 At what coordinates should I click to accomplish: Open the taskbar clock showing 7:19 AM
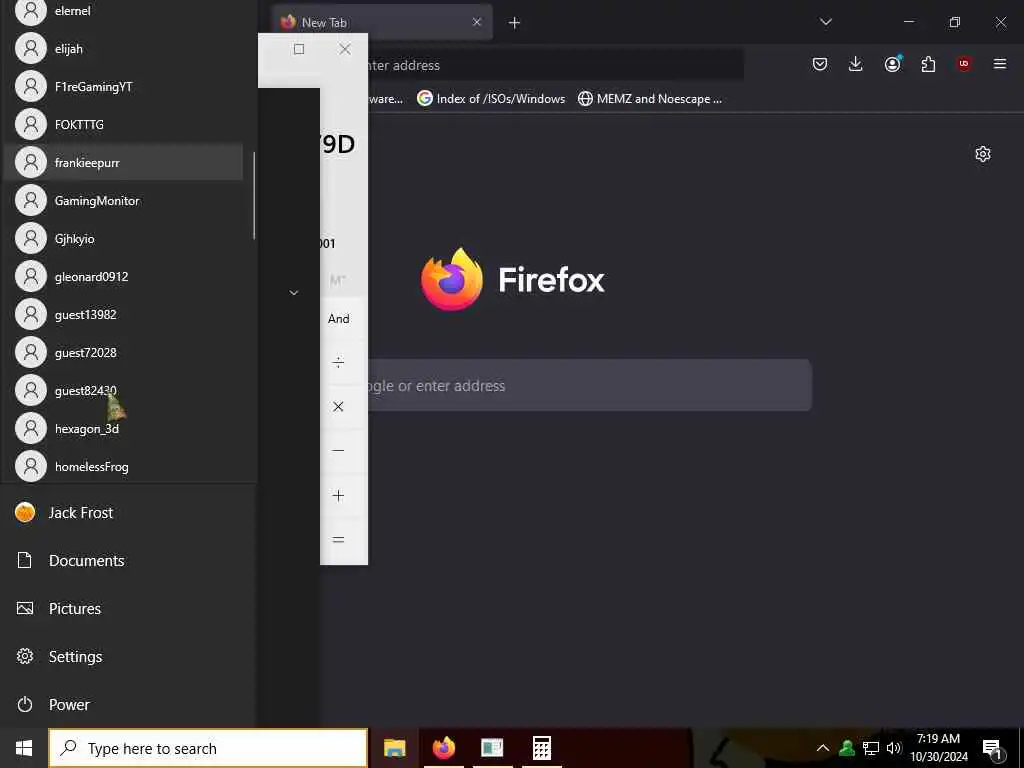click(939, 748)
